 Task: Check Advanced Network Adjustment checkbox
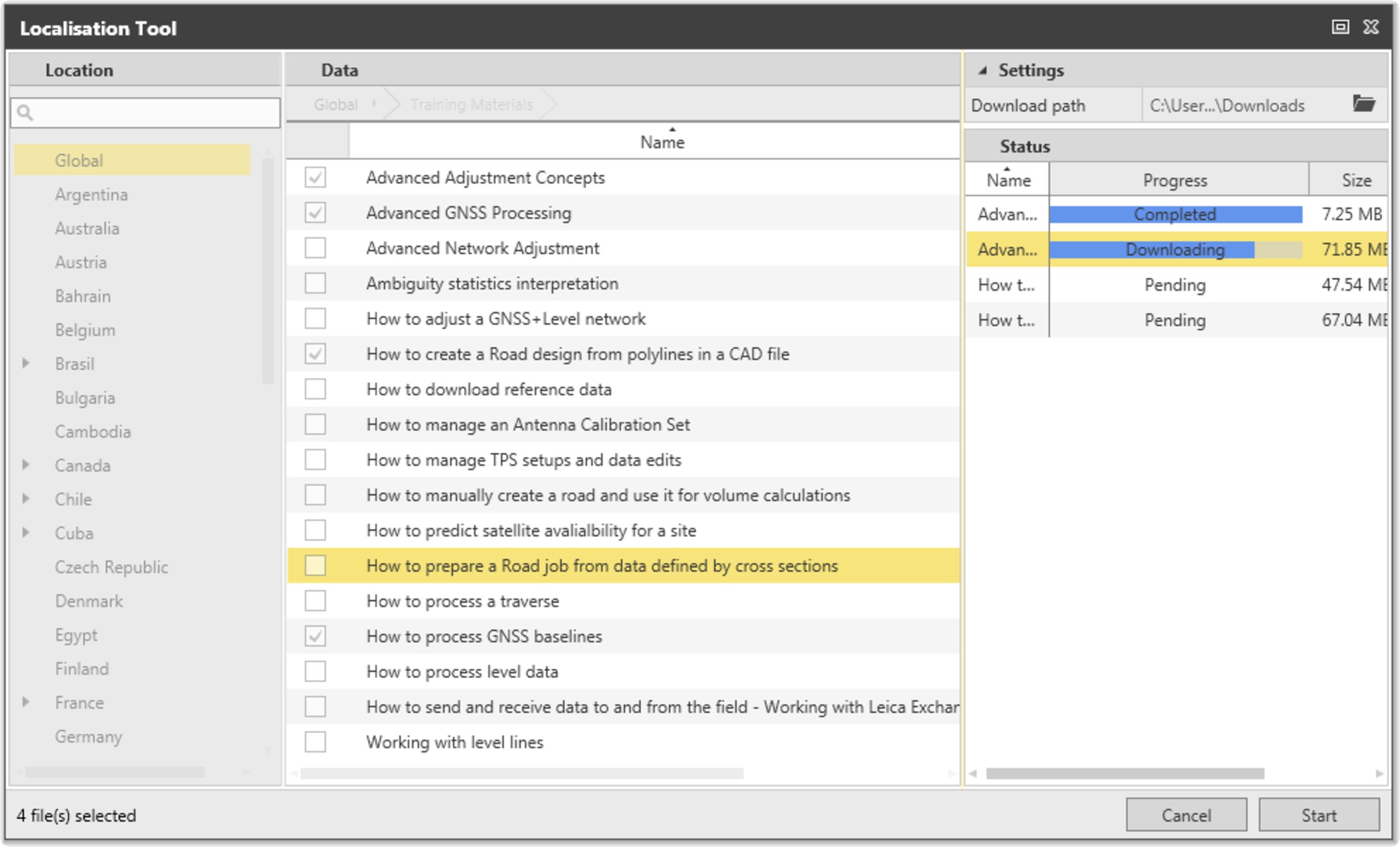pyautogui.click(x=315, y=248)
